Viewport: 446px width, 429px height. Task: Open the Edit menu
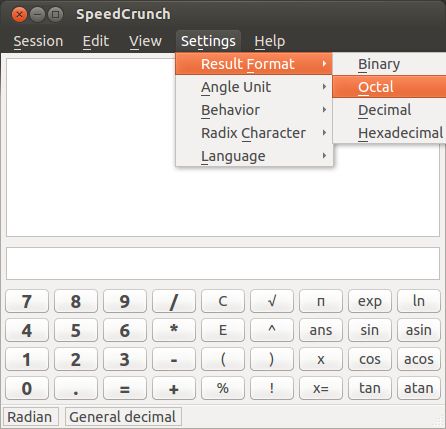coord(96,41)
